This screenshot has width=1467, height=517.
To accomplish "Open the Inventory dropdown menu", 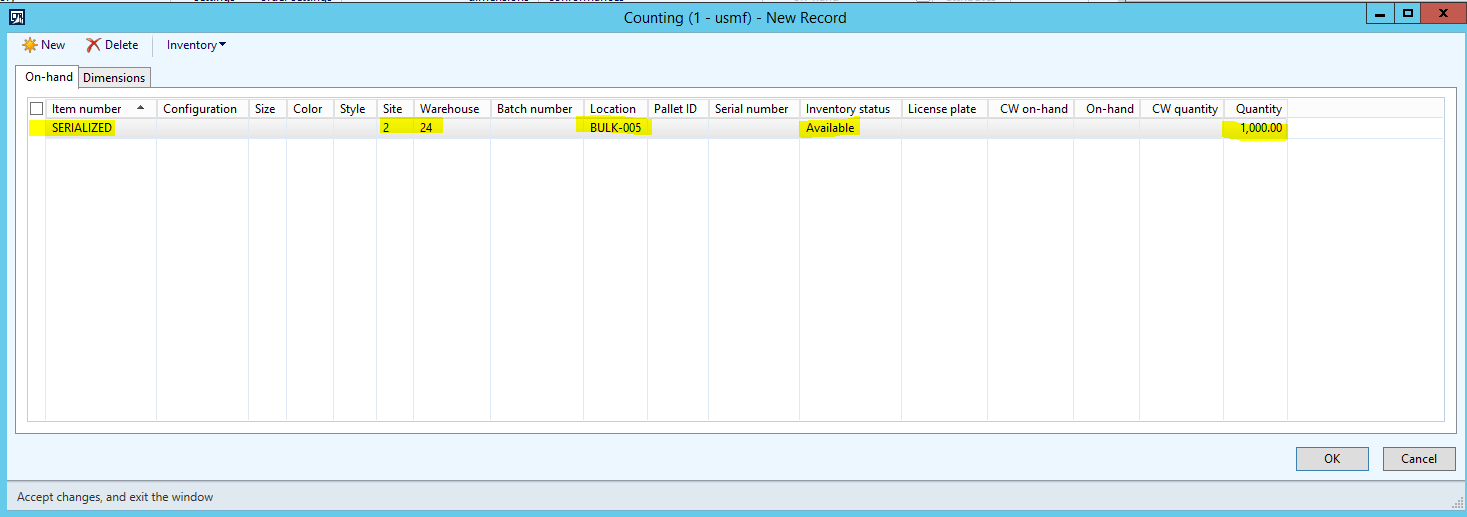I will tap(196, 45).
